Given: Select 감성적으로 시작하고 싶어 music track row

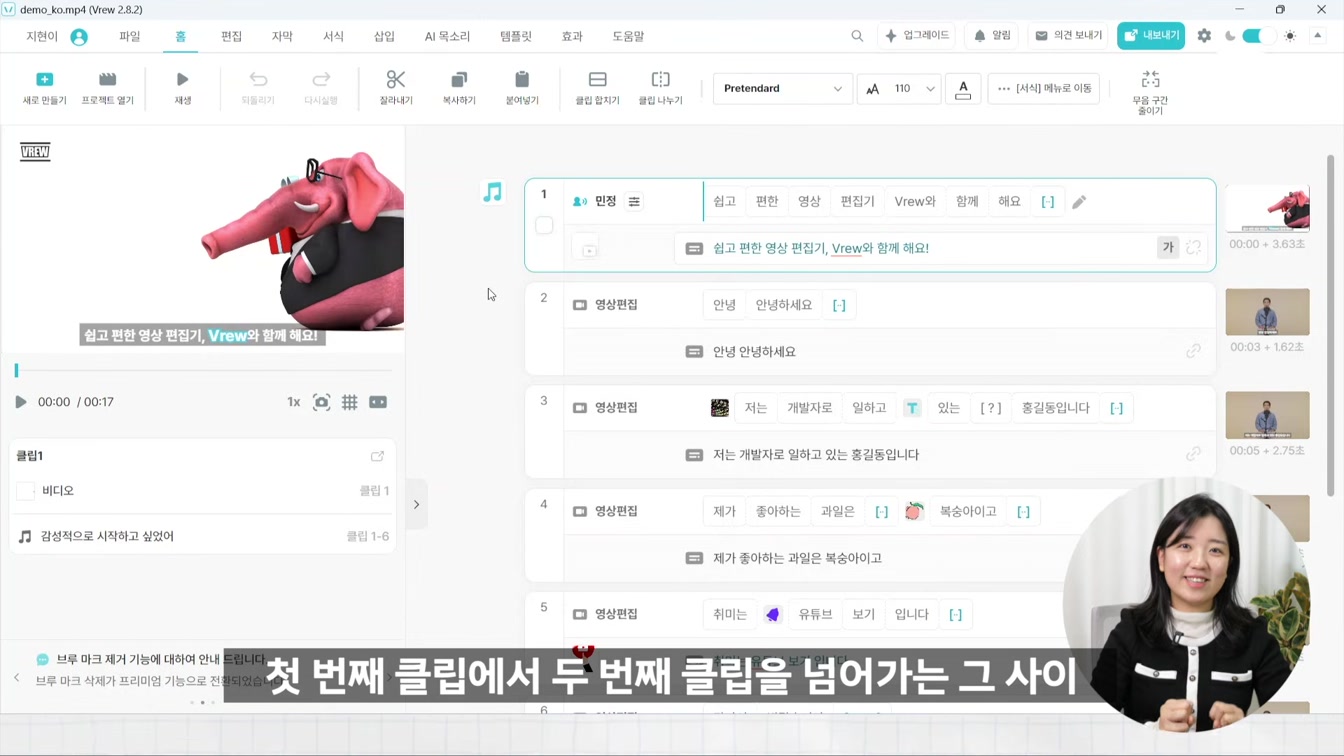Looking at the screenshot, I should [203, 537].
